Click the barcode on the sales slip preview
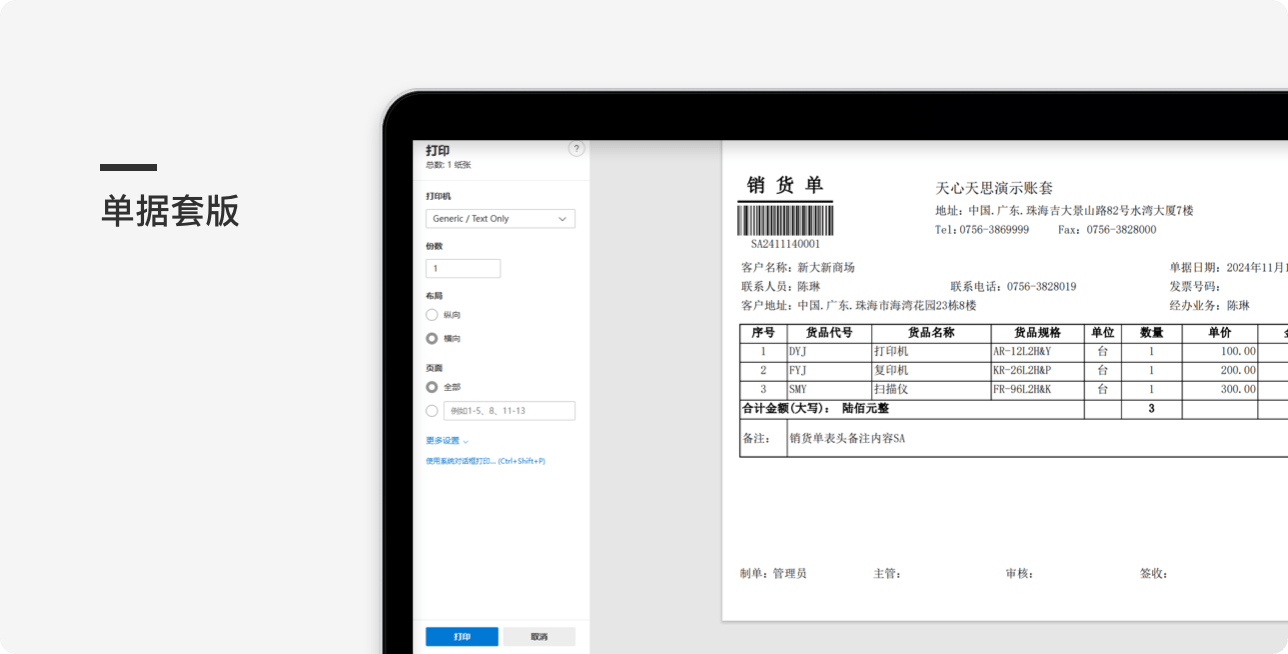Image resolution: width=1288 pixels, height=654 pixels. point(785,220)
